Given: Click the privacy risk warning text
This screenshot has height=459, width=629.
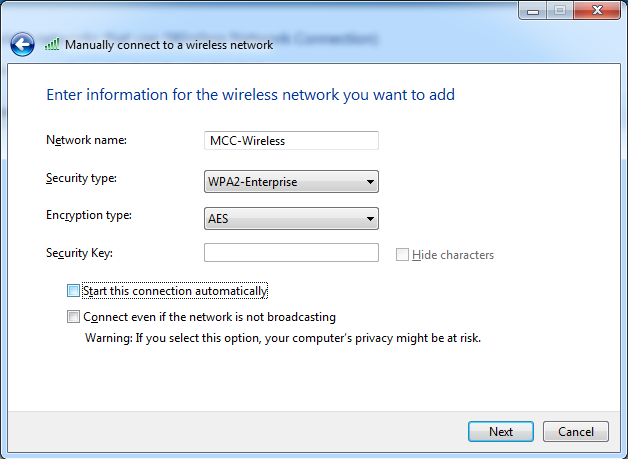Looking at the screenshot, I should point(283,338).
